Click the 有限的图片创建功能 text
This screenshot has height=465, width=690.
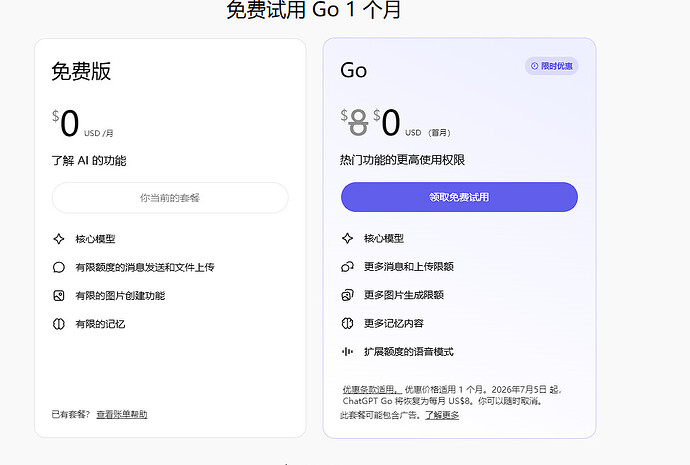pyautogui.click(x=120, y=296)
